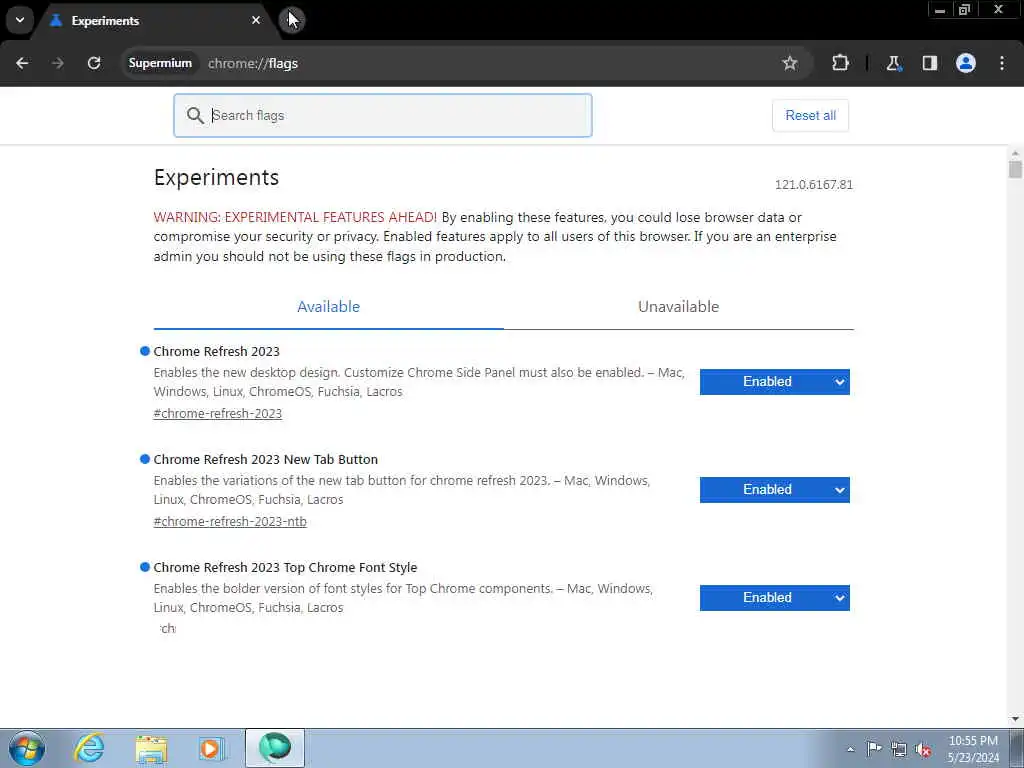Click the forward navigation arrow
The height and width of the screenshot is (768, 1024).
[57, 63]
